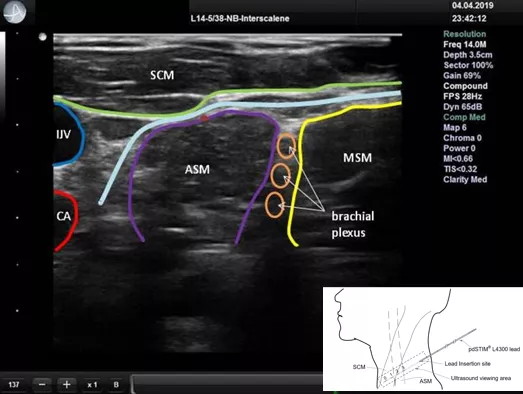
Task: Click the Freq 14.0M parameter
Action: pos(464,44)
